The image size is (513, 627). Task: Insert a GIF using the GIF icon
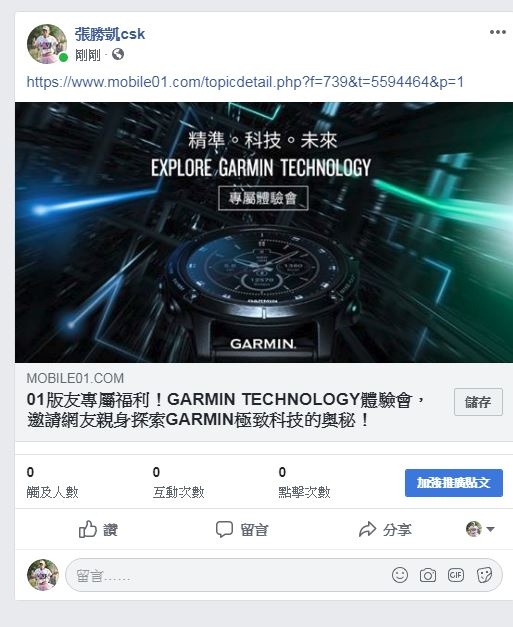(456, 575)
